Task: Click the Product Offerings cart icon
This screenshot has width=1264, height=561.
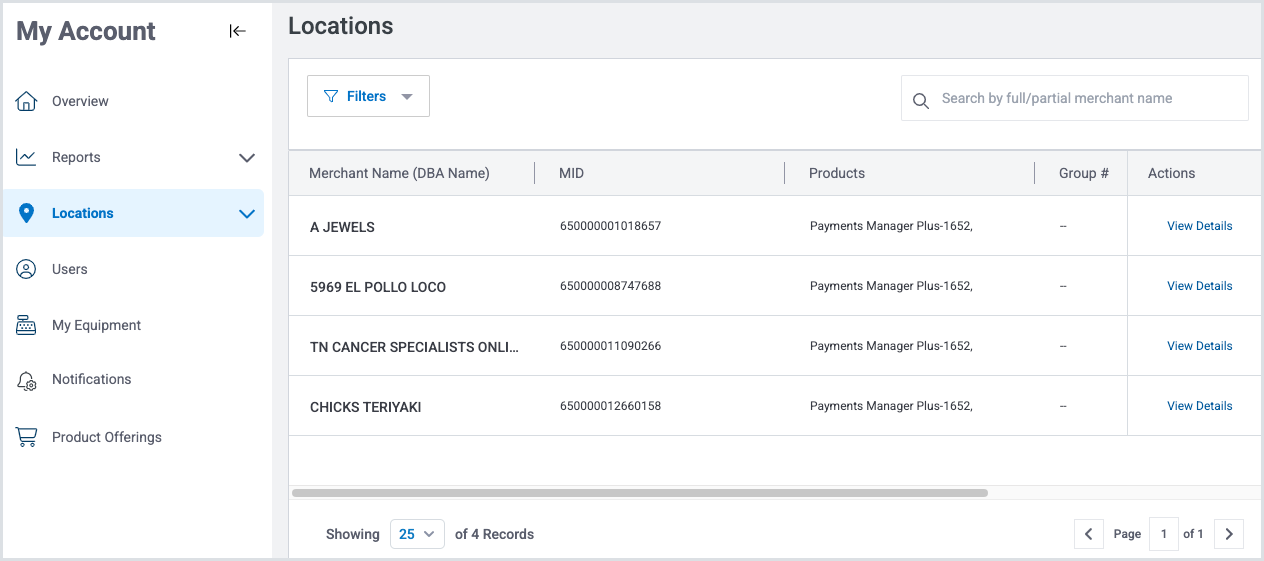Action: [x=27, y=437]
